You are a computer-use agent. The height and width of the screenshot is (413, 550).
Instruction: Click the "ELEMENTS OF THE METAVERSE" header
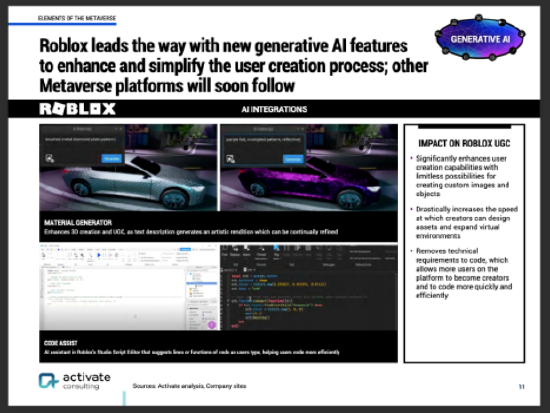coord(77,18)
